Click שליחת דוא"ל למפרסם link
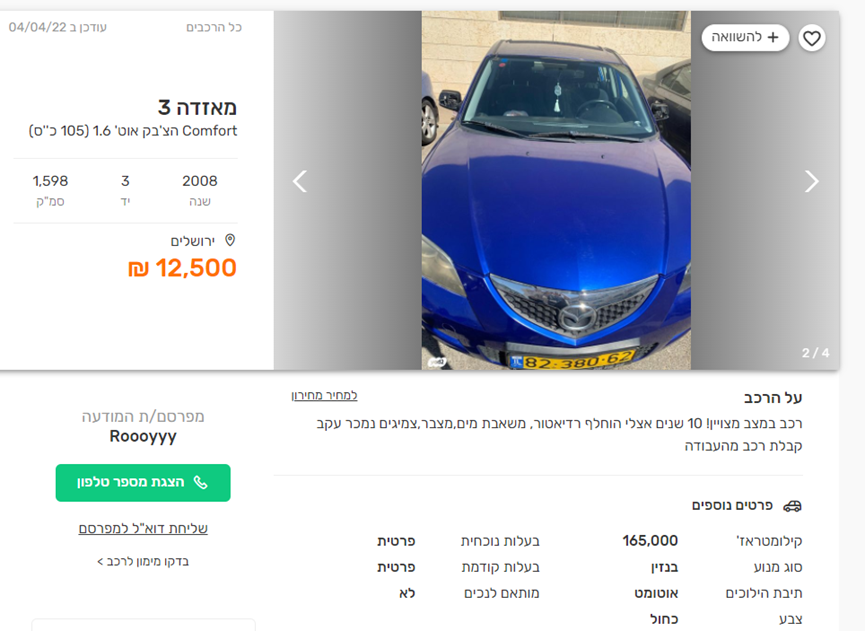The height and width of the screenshot is (631, 865). (143, 528)
